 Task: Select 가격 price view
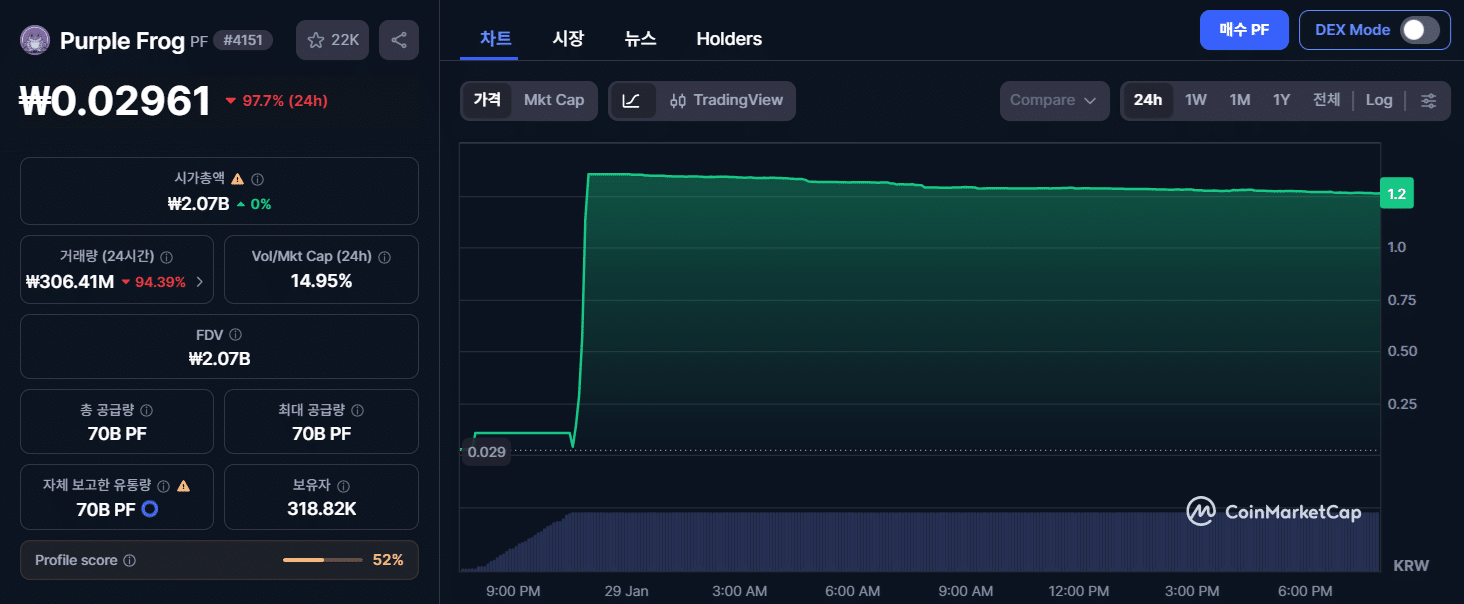coord(487,100)
